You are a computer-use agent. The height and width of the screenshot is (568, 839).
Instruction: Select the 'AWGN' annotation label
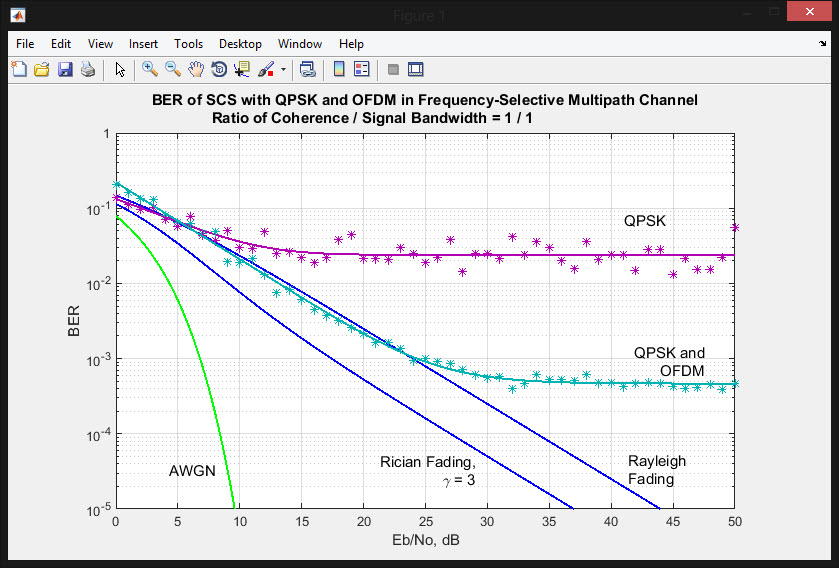click(192, 471)
